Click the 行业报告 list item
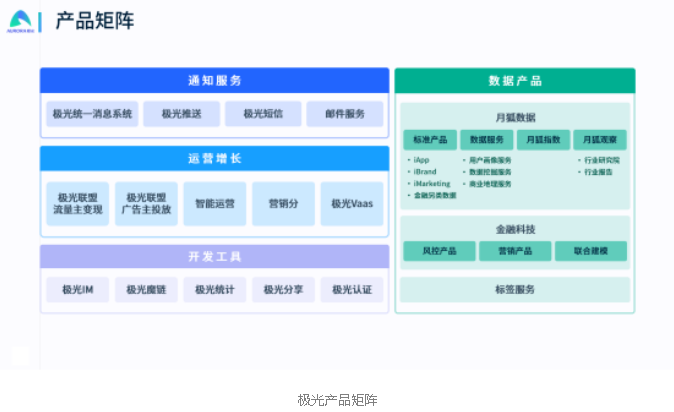Viewport: 674px width, 412px height. (x=597, y=172)
